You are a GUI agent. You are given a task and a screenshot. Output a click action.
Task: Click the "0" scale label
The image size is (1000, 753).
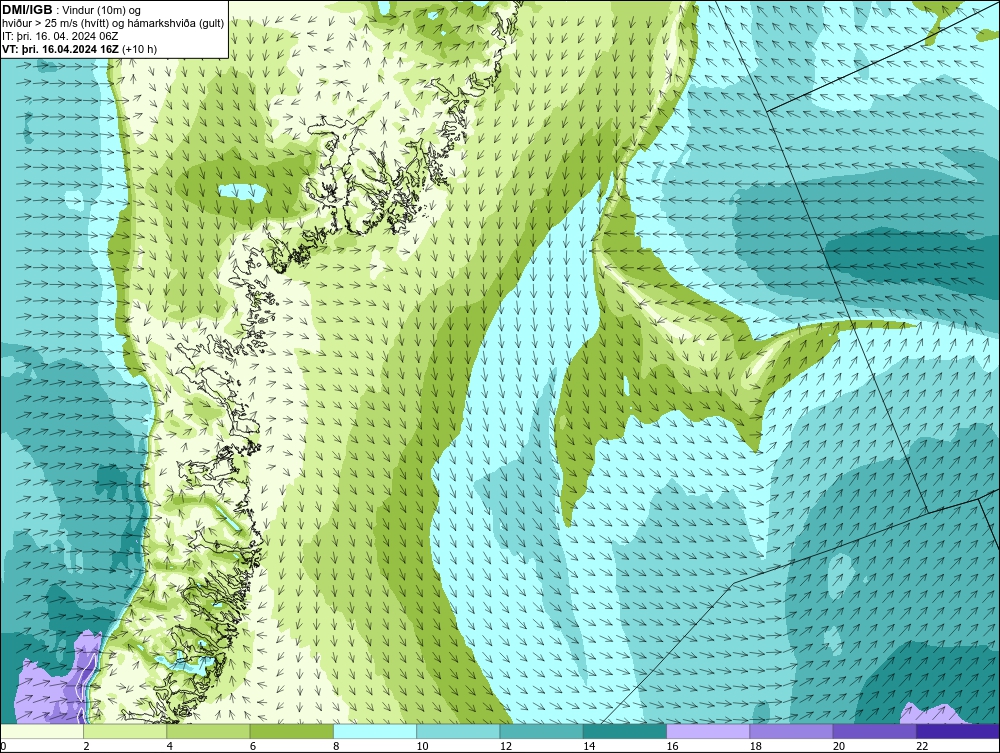(x=3, y=747)
